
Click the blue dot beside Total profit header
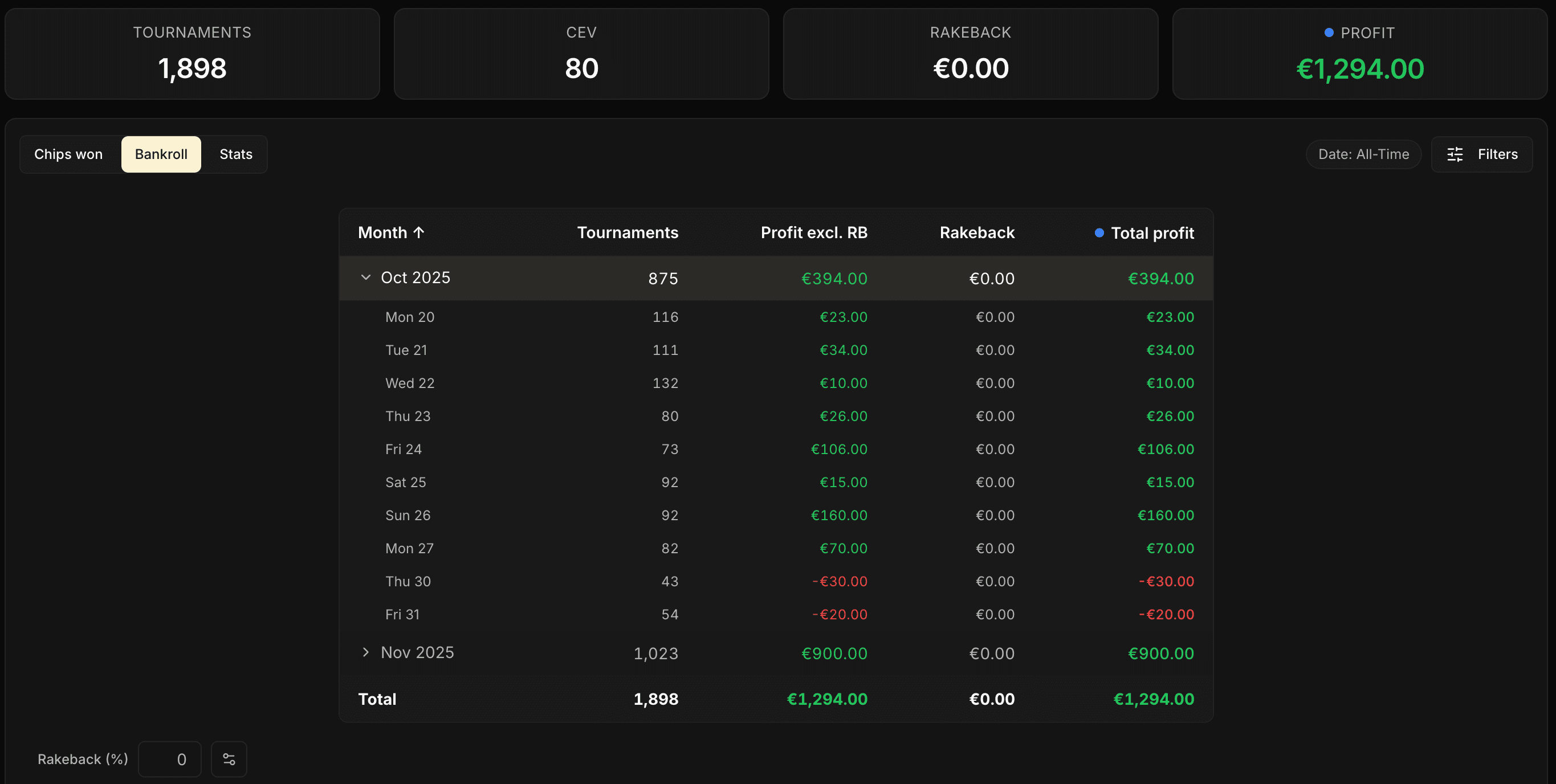pos(1098,232)
